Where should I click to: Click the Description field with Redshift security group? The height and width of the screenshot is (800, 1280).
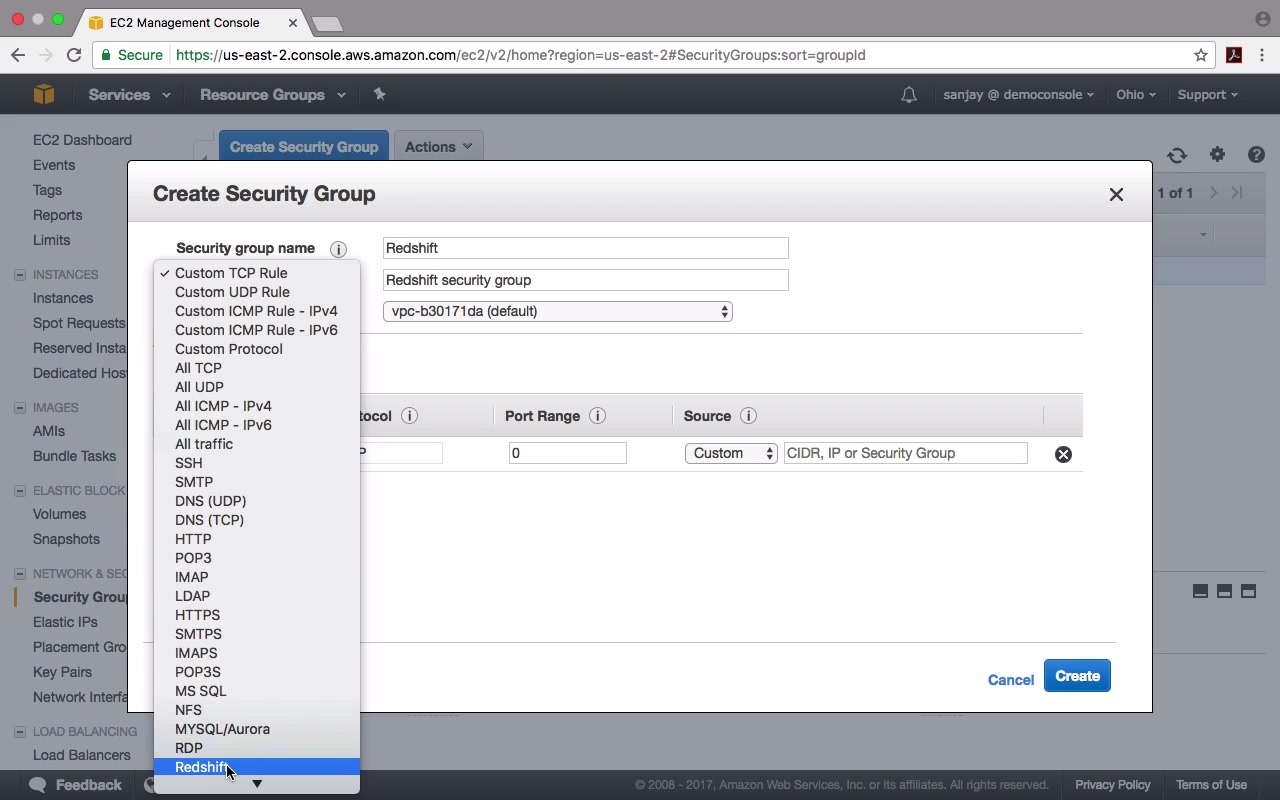tap(586, 280)
